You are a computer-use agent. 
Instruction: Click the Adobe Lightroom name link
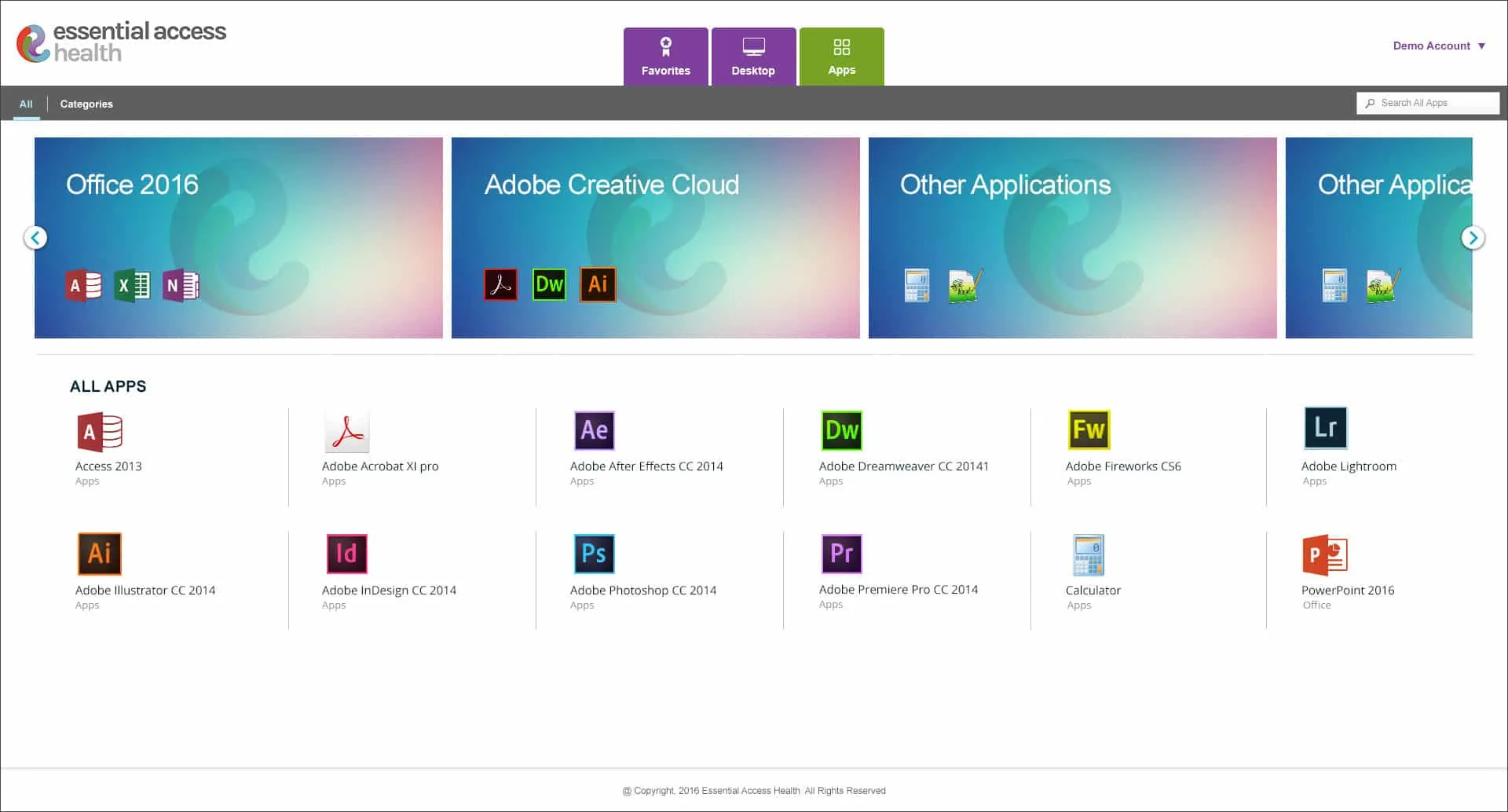[1349, 466]
